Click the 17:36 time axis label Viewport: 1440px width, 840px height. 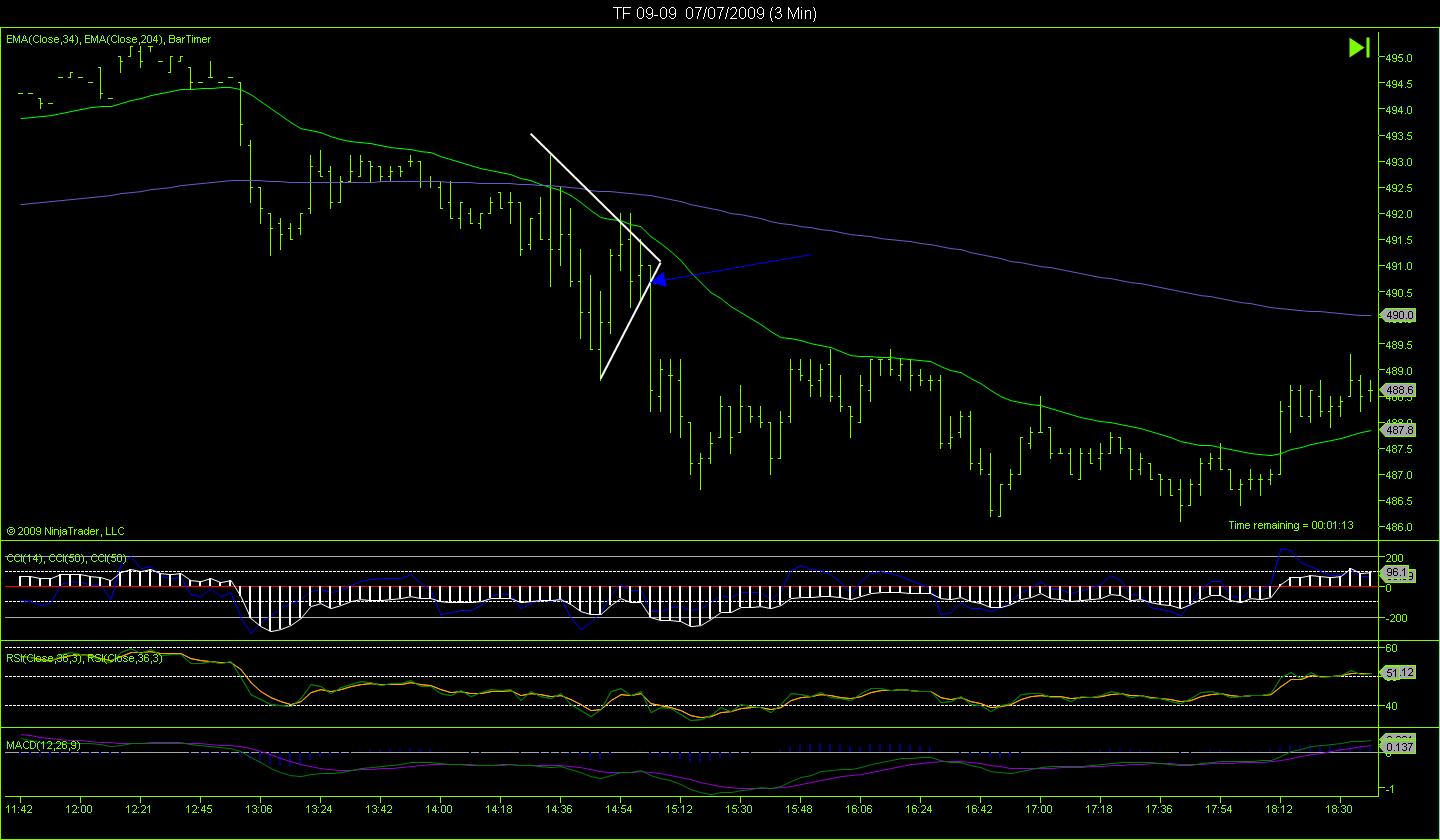tap(1159, 808)
